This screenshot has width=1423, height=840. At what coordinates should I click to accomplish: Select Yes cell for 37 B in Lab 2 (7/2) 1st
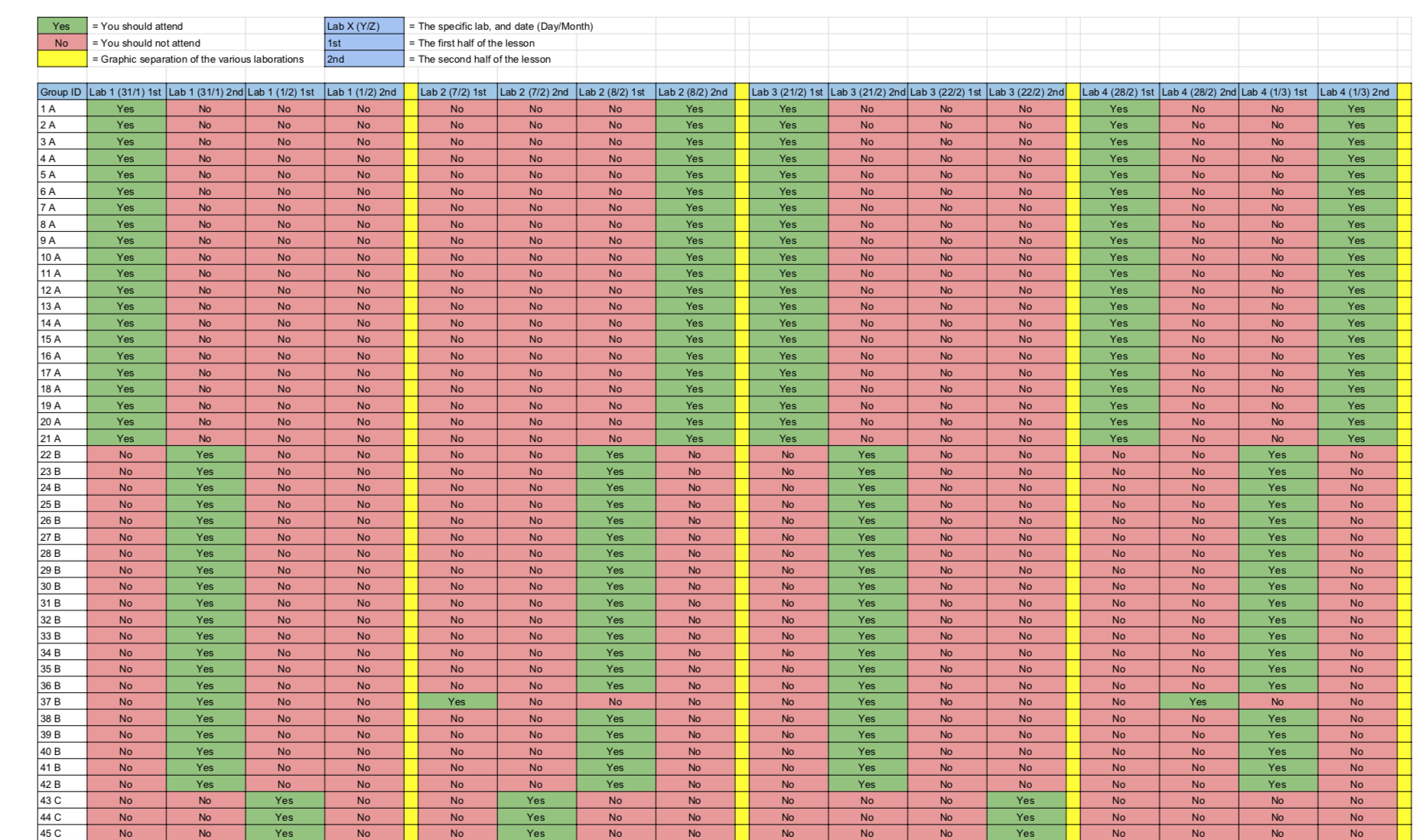tap(457, 702)
